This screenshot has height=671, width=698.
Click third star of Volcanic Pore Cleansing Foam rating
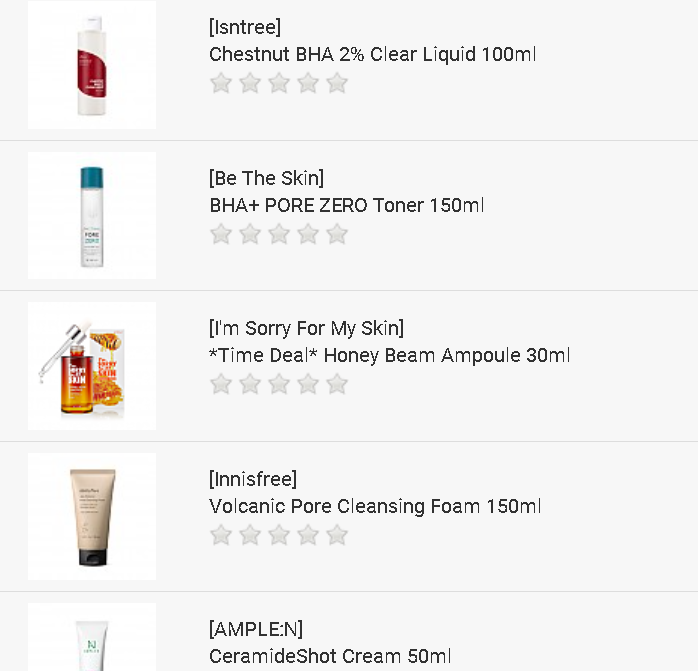(x=279, y=535)
